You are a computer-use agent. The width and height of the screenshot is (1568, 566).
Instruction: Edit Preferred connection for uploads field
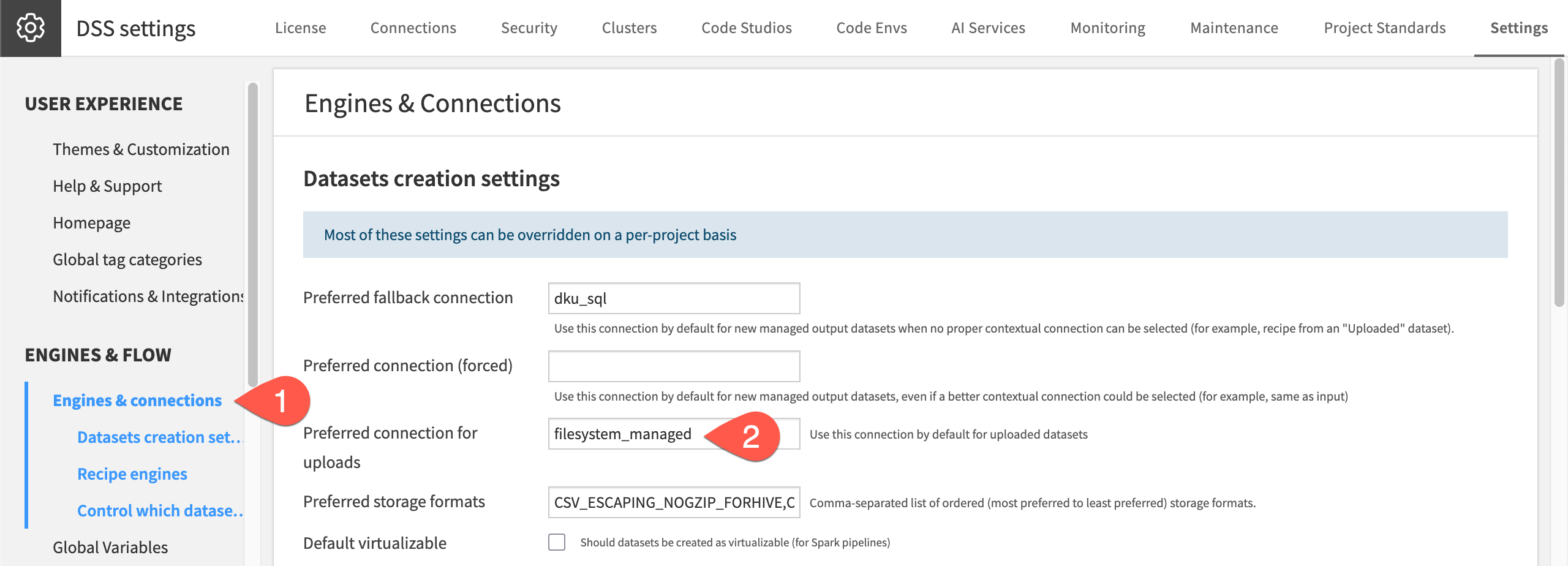tap(674, 434)
